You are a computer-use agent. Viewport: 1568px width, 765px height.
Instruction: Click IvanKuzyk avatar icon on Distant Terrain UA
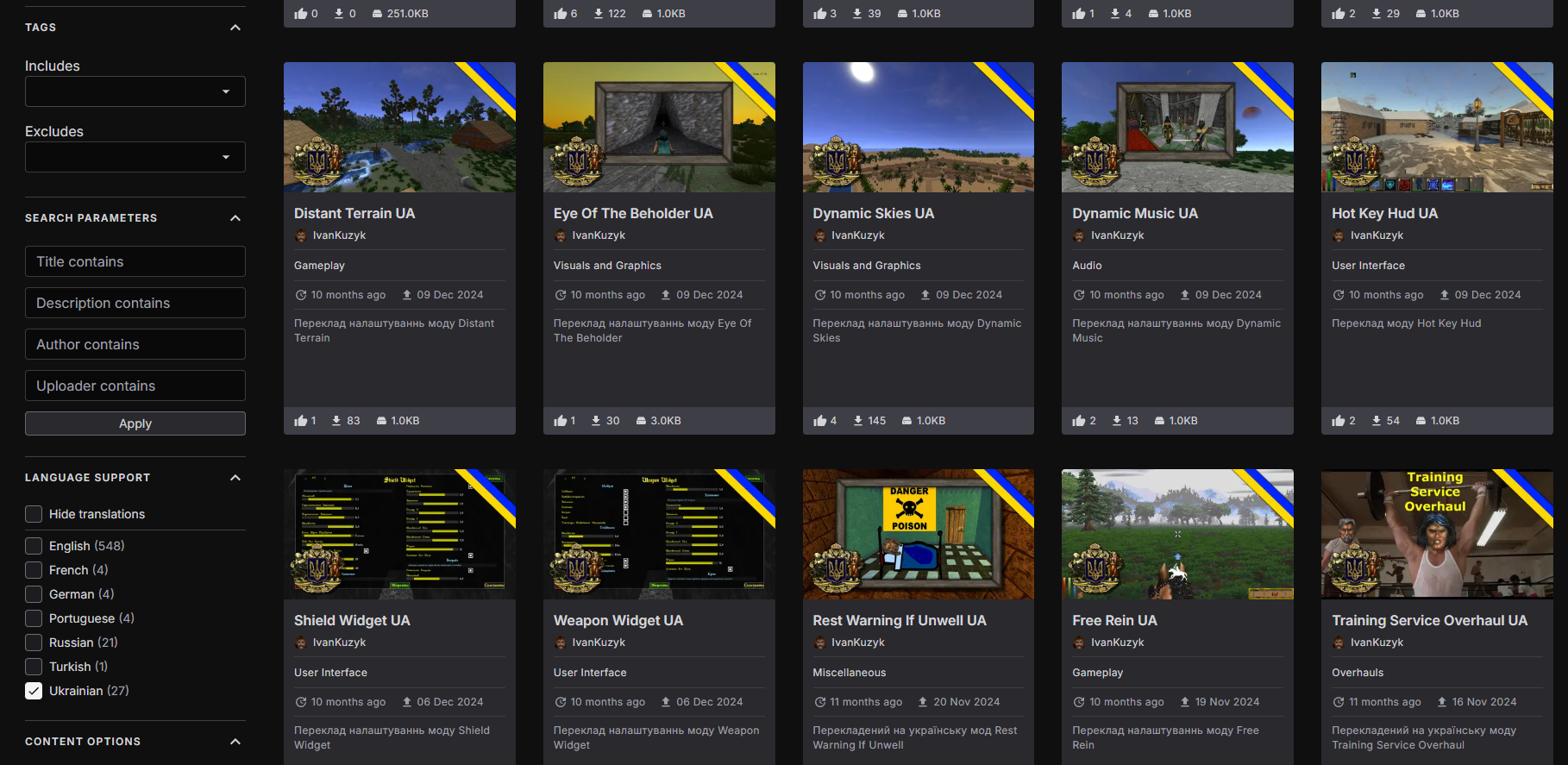point(301,235)
